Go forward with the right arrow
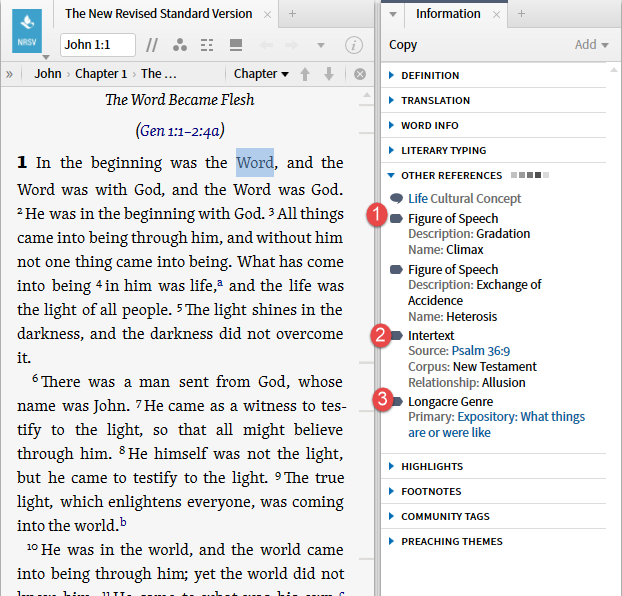Viewport: 622px width, 596px height. coord(292,45)
